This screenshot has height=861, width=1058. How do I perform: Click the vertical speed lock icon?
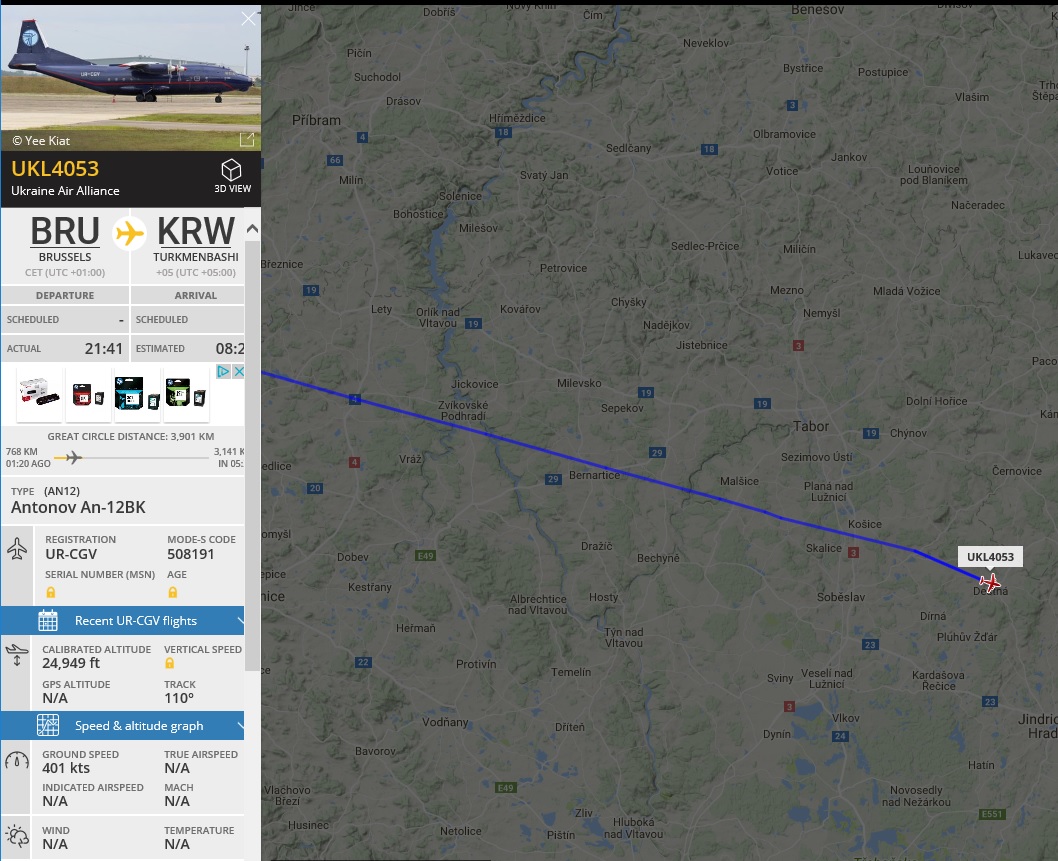[x=170, y=663]
